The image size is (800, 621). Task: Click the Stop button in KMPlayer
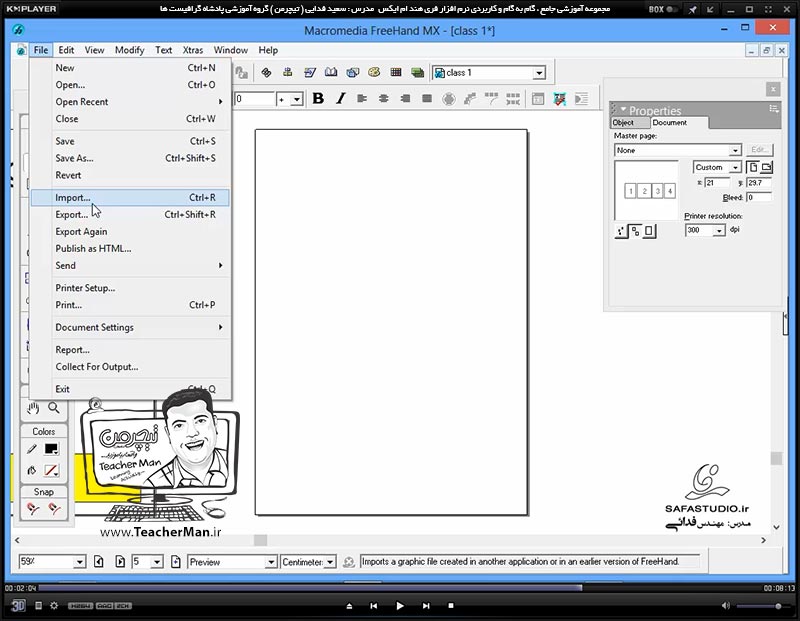pos(451,606)
